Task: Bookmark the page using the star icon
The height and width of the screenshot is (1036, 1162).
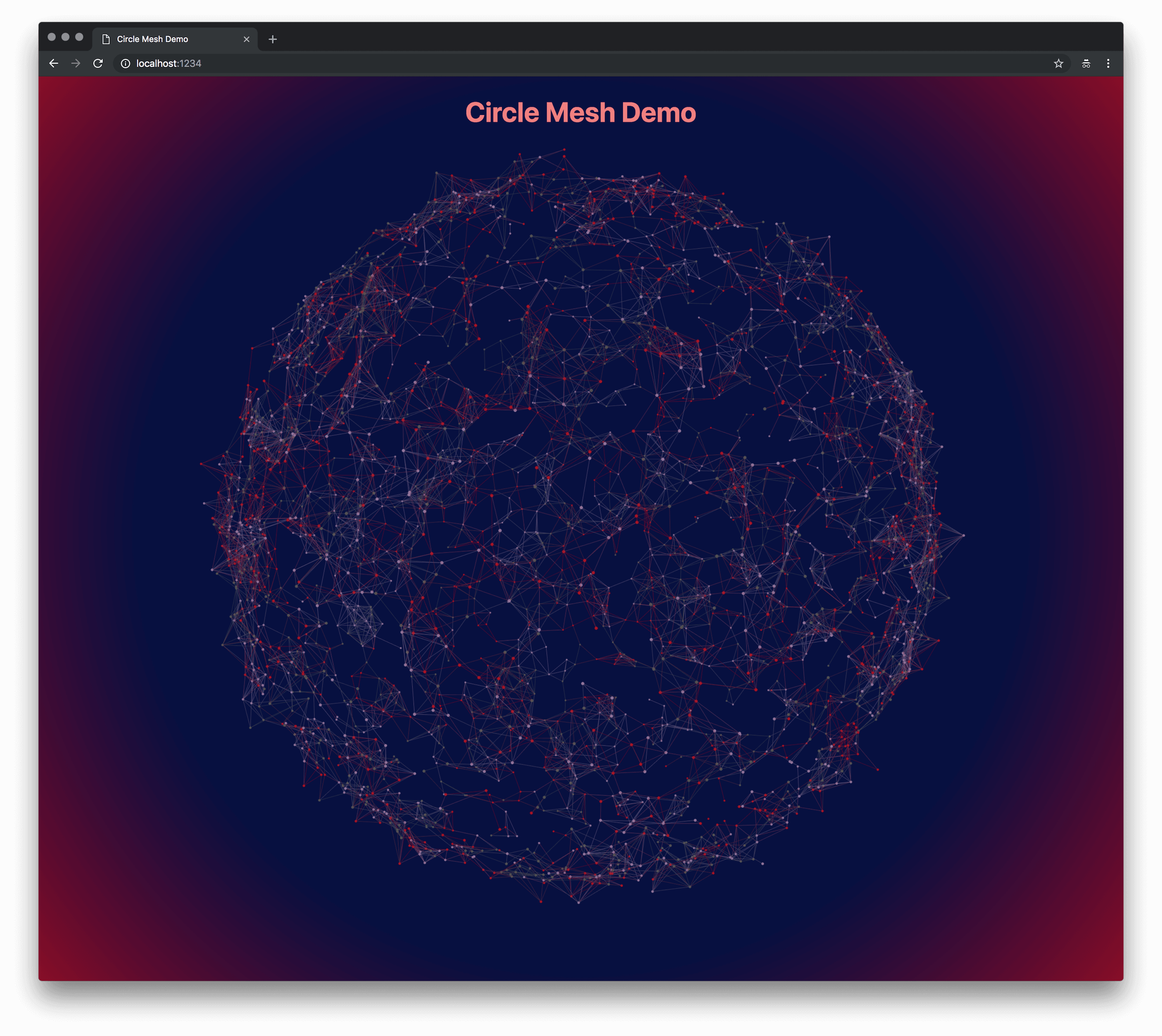Action: [x=1059, y=63]
